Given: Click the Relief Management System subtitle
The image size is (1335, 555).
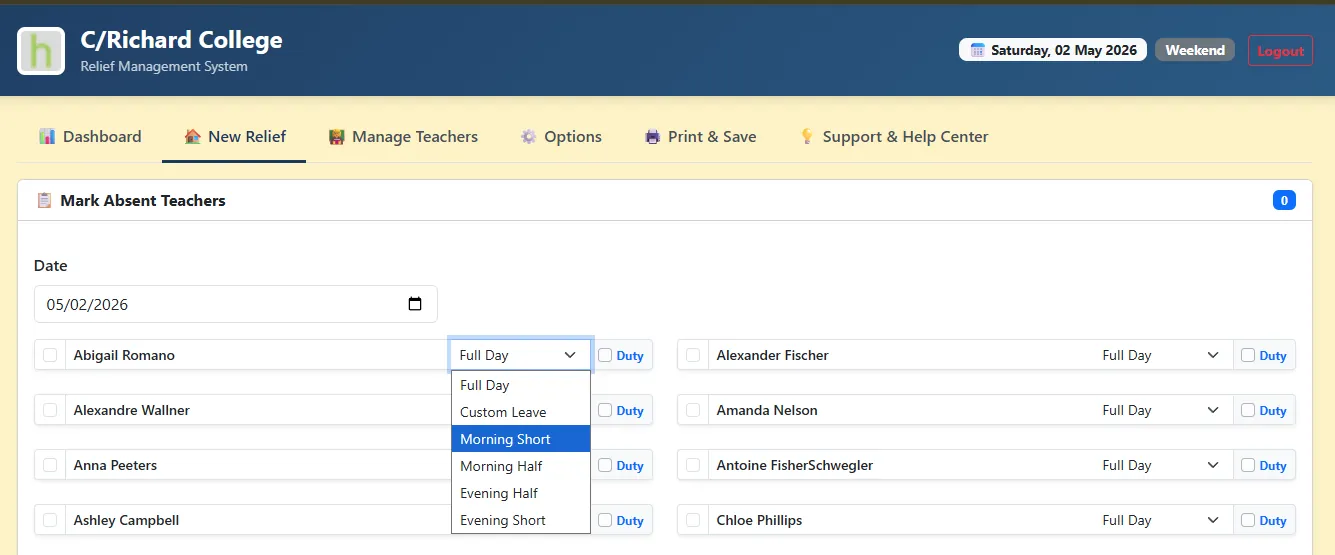Looking at the screenshot, I should click(164, 67).
